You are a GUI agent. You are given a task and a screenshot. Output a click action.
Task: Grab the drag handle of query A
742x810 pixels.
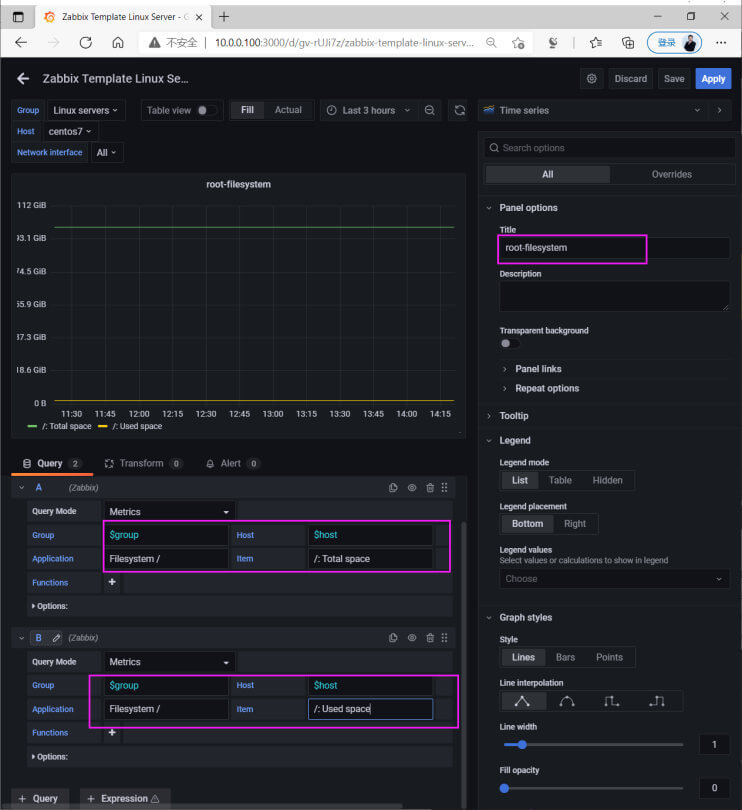tap(445, 488)
